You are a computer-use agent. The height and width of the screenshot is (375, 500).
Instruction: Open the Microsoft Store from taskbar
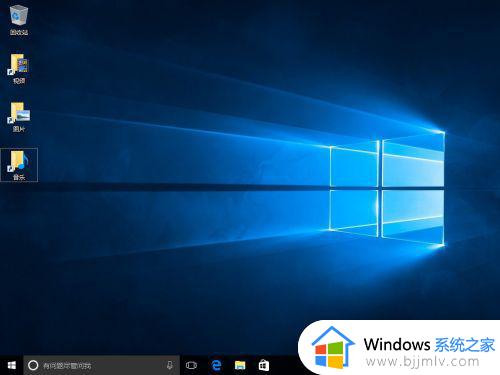coord(264,365)
